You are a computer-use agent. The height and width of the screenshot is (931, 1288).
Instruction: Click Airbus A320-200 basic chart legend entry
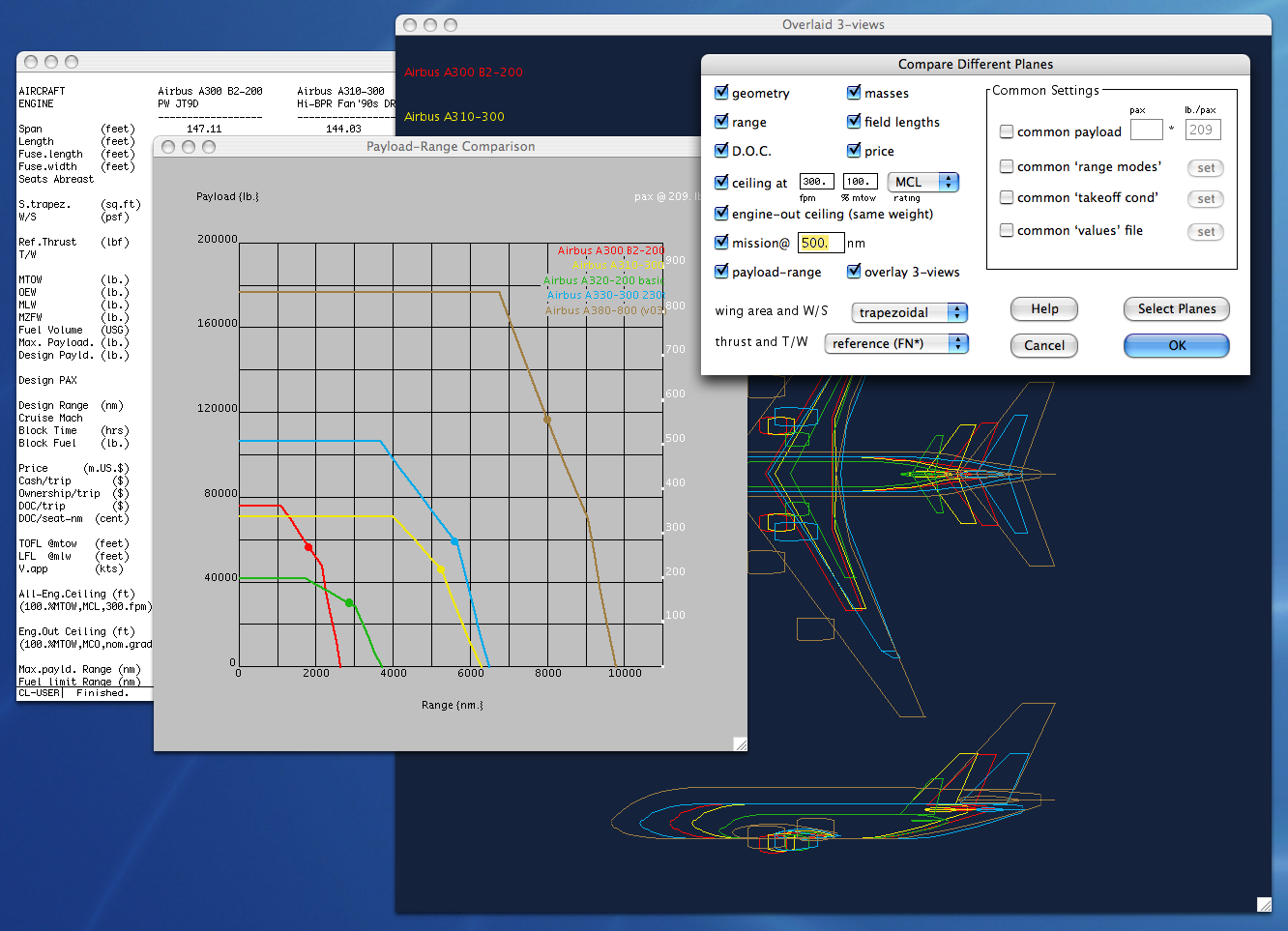tap(603, 280)
